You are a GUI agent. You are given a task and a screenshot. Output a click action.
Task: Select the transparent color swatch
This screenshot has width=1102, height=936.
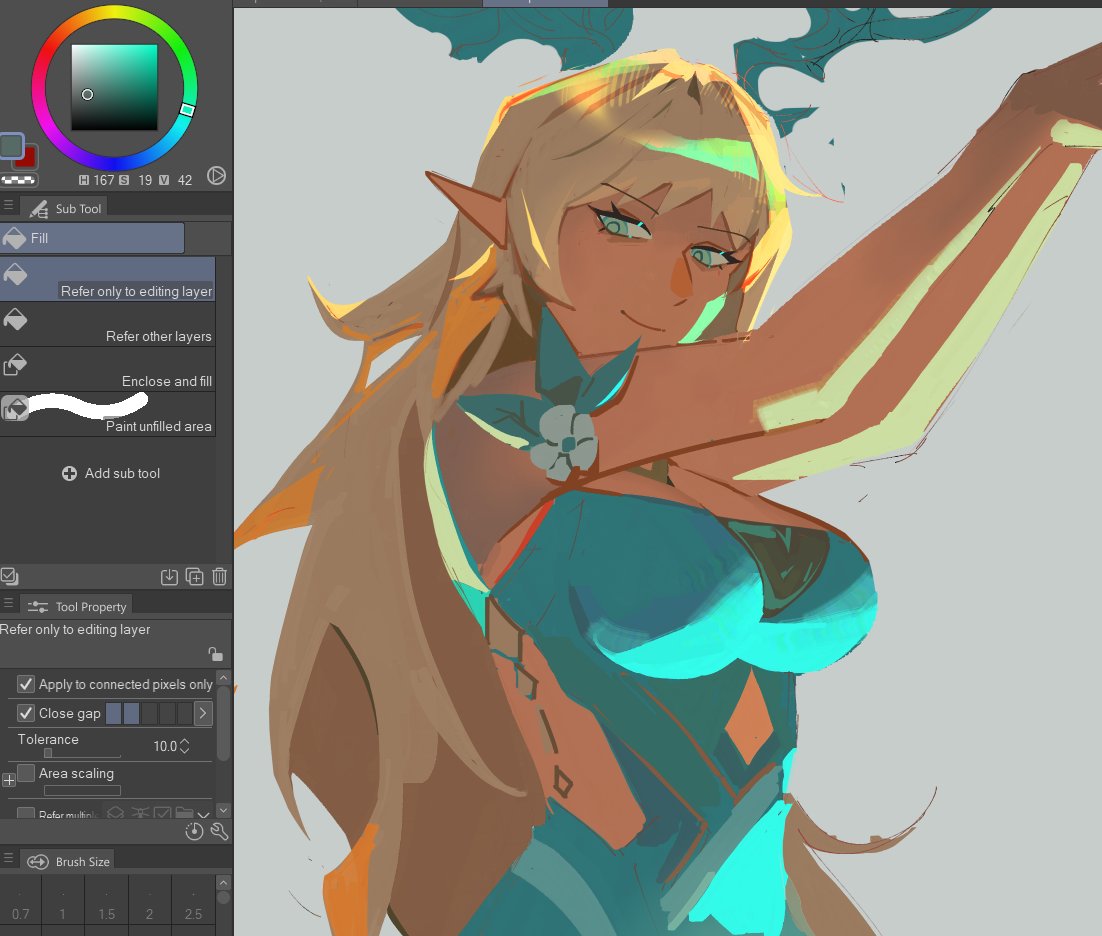tap(19, 180)
